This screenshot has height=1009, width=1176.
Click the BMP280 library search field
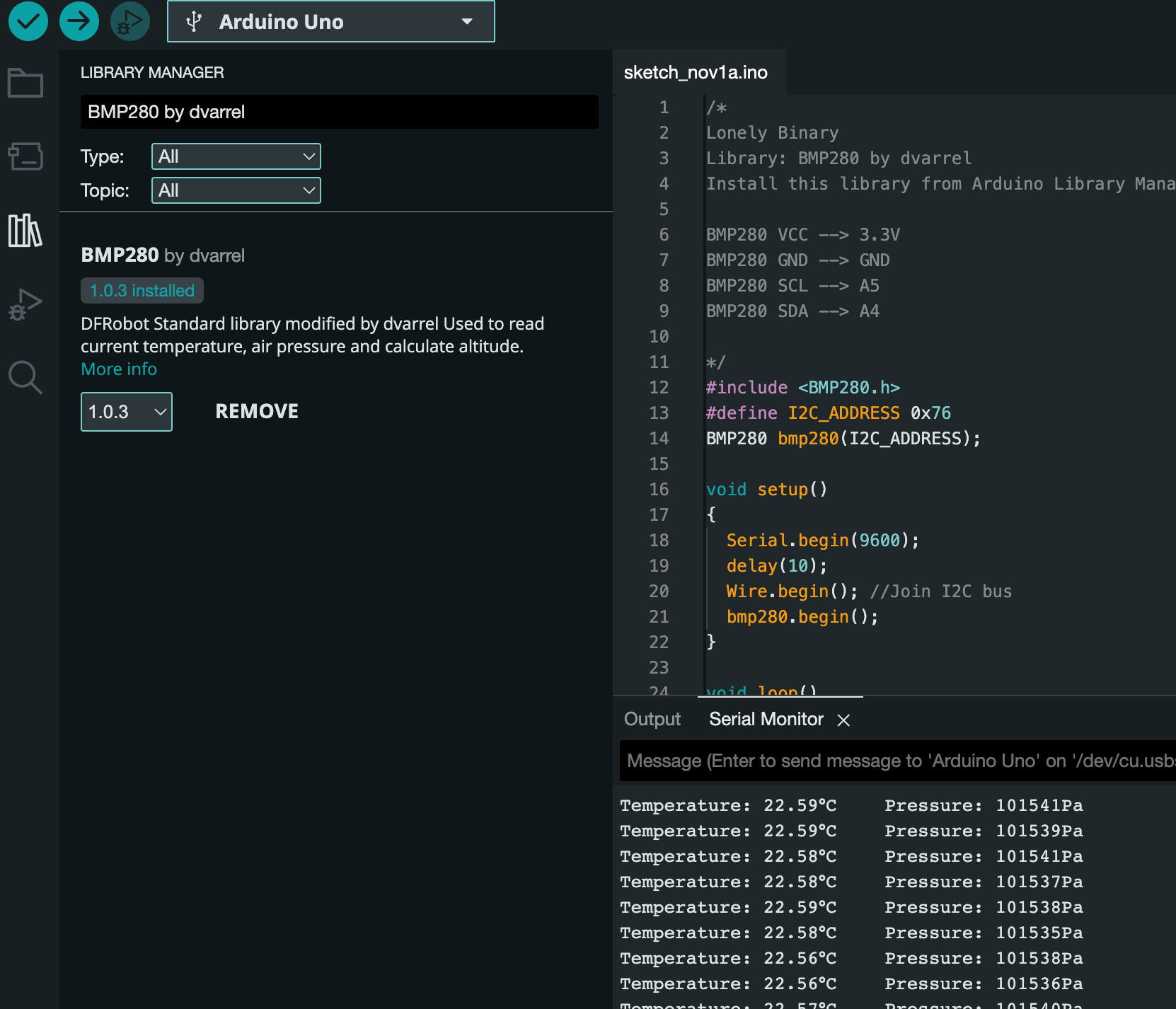pos(339,112)
